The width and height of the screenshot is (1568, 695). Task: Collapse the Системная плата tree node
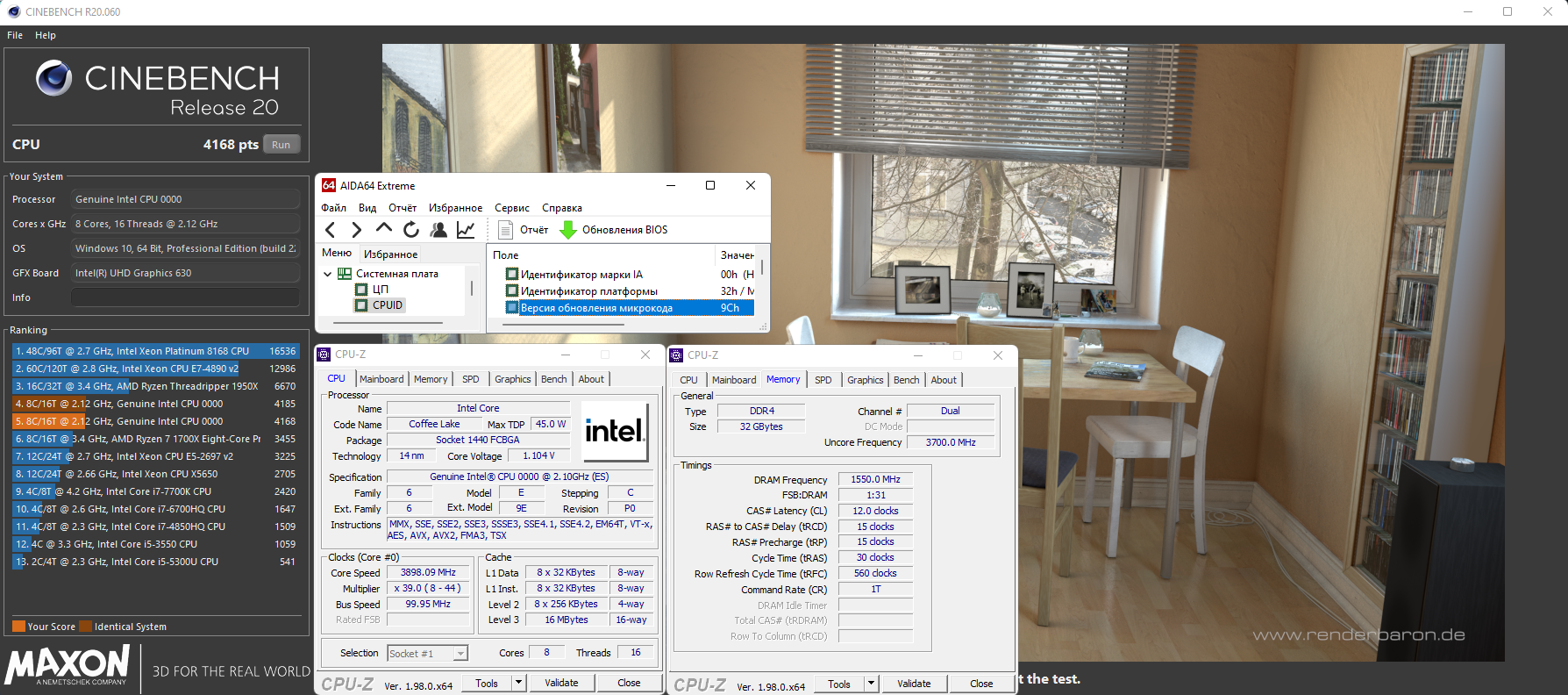tap(328, 274)
